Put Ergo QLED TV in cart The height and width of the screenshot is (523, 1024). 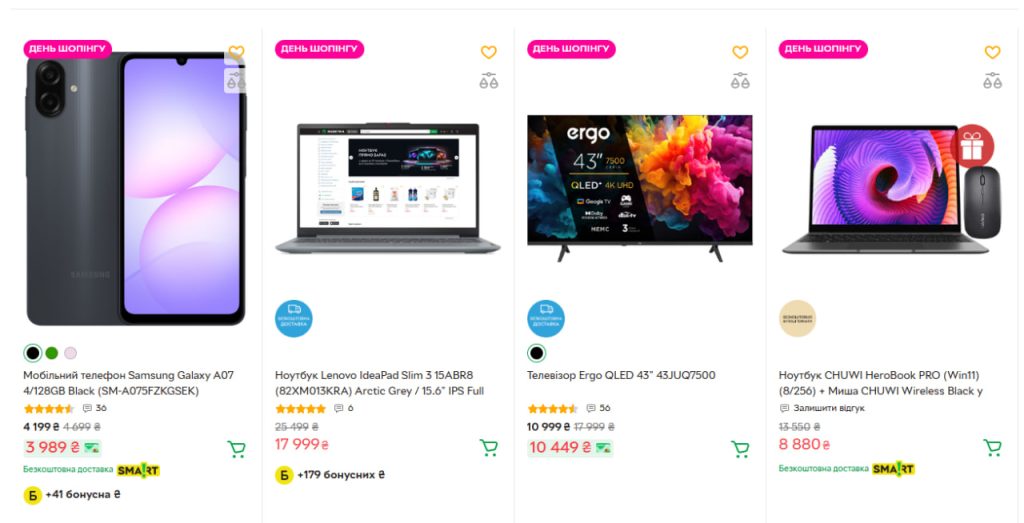(740, 449)
